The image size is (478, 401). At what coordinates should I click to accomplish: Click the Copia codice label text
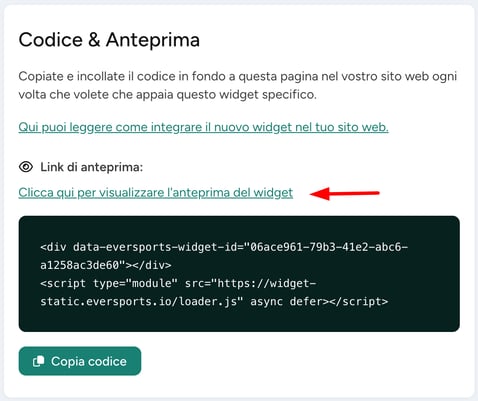click(x=89, y=361)
